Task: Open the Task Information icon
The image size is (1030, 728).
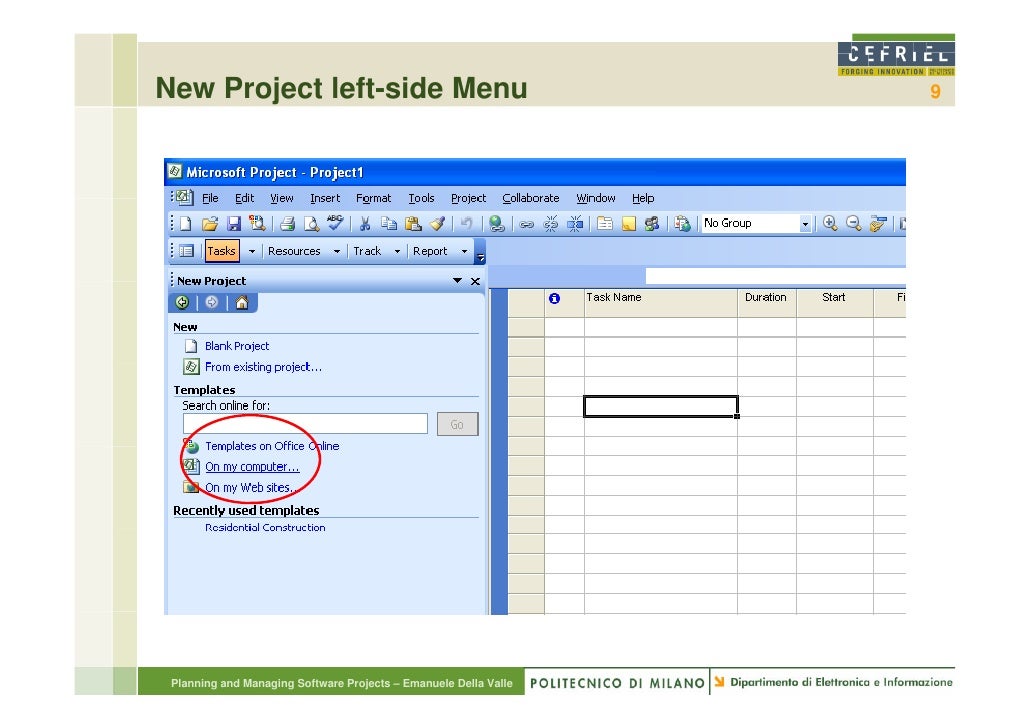Action: coord(604,223)
